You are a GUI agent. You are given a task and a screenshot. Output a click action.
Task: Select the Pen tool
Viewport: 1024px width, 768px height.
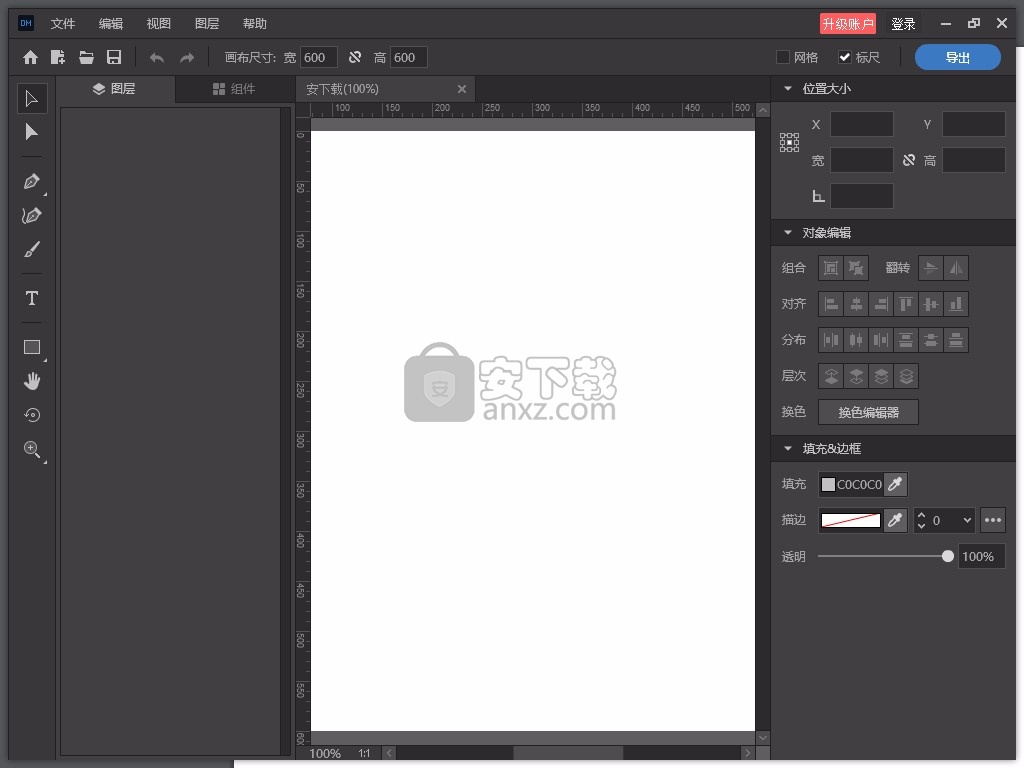31,181
